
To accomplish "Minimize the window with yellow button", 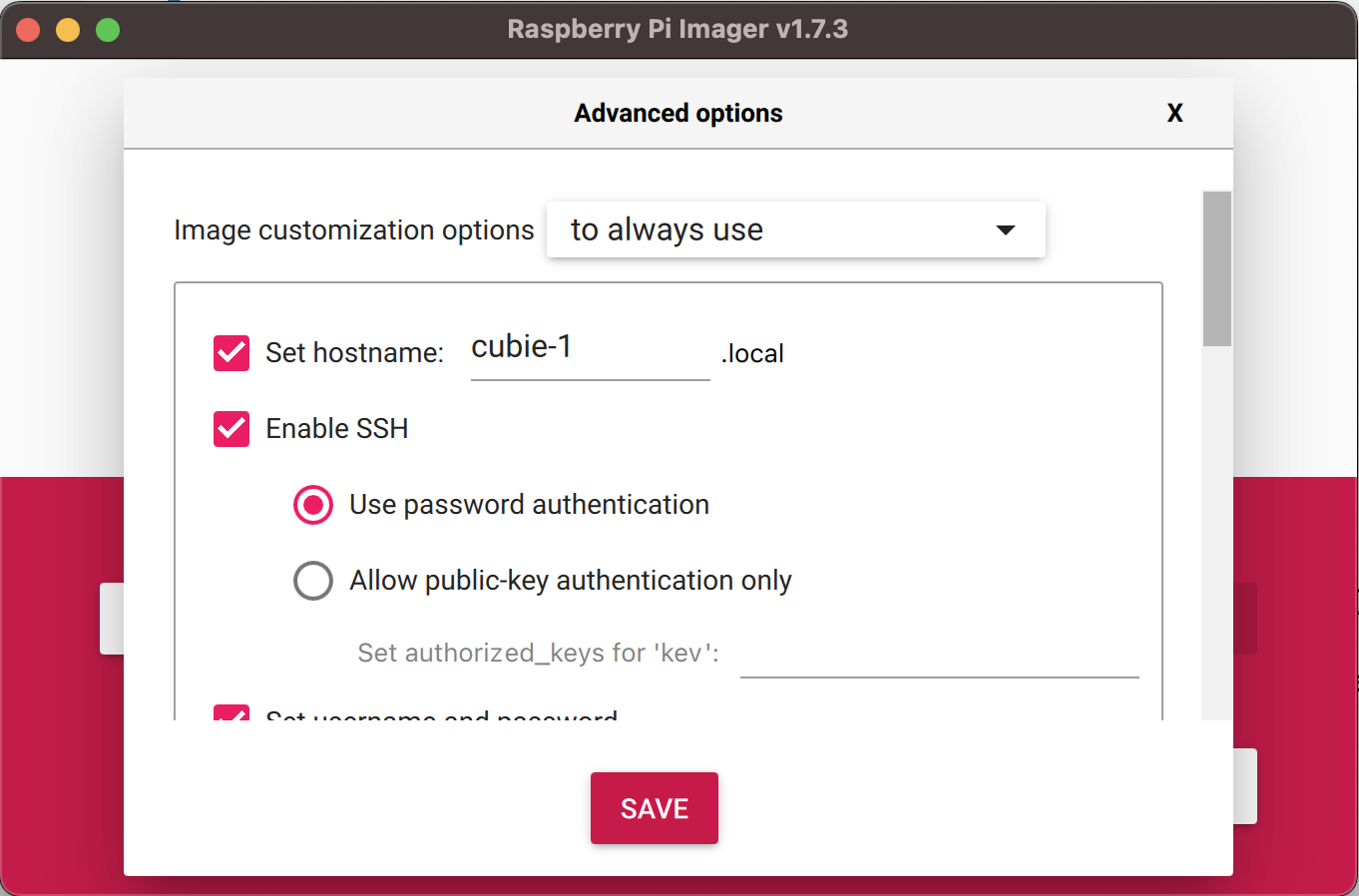I will coord(68,30).
